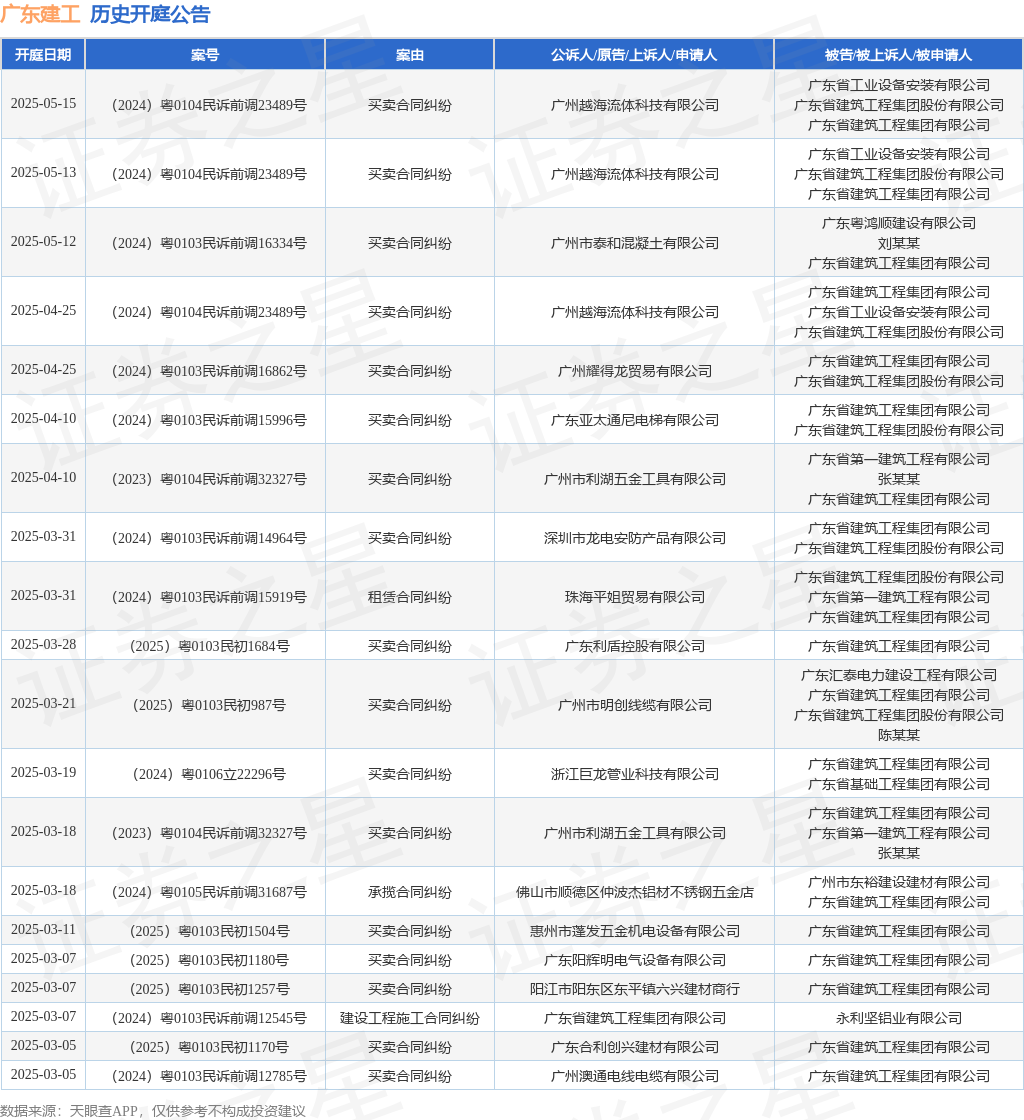Select case number 粤0106立22296号
1024x1120 pixels.
pyautogui.click(x=209, y=774)
